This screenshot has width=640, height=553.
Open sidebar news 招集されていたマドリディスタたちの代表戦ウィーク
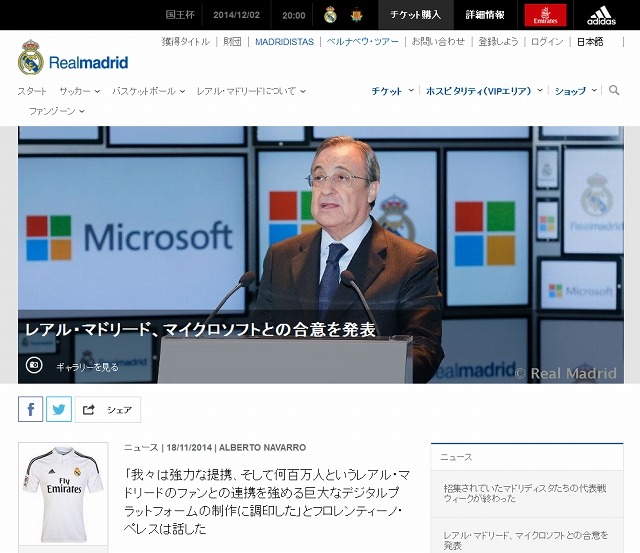click(x=525, y=493)
